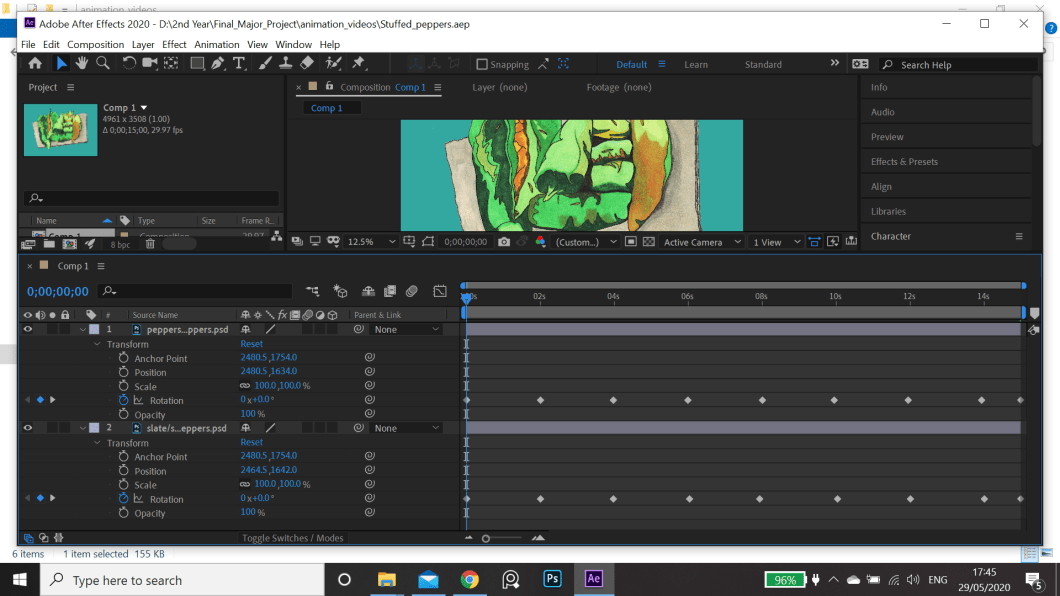Screen dimensions: 1060x596
Task: Select the Brush tool
Action: (265, 64)
